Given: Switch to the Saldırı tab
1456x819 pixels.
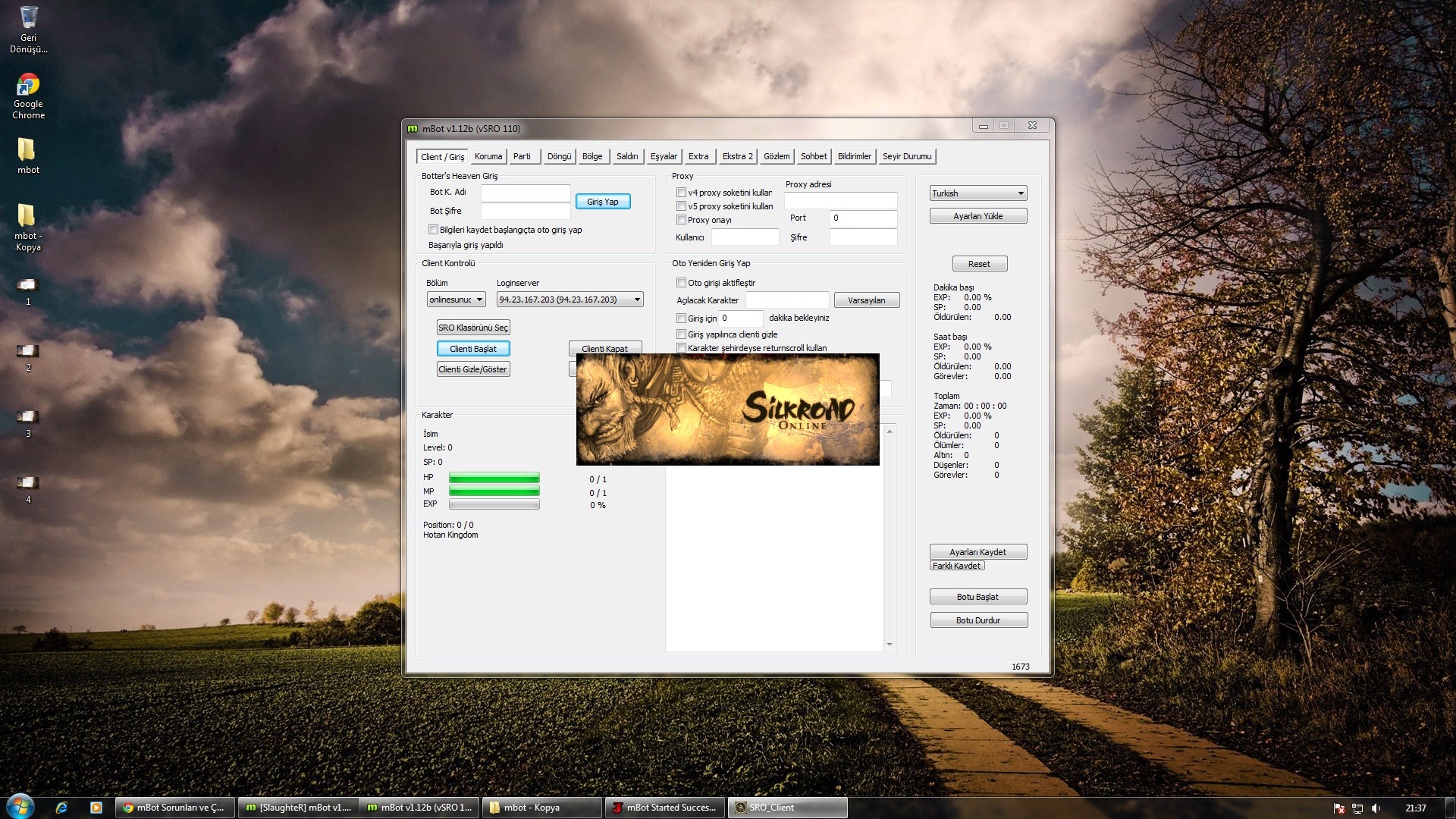Looking at the screenshot, I should point(627,157).
